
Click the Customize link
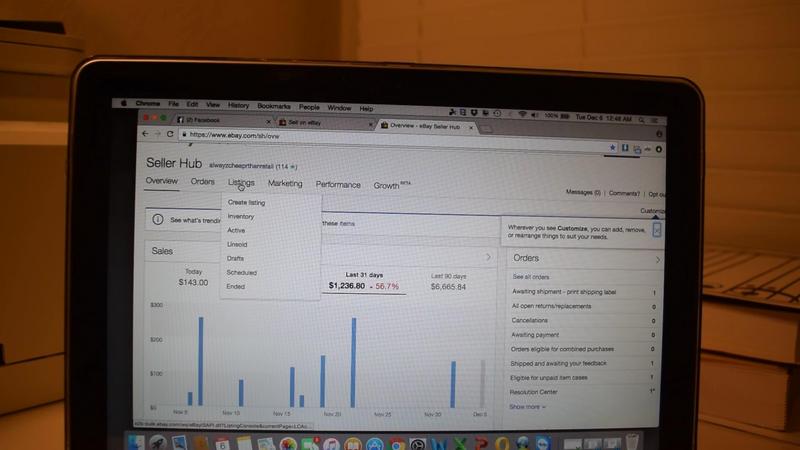pyautogui.click(x=652, y=211)
